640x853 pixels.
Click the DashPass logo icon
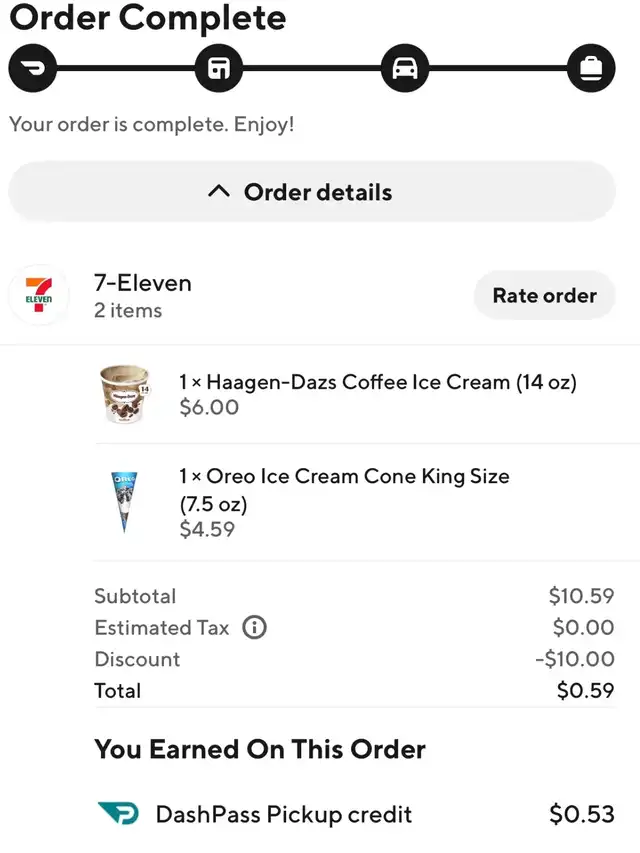[x=118, y=814]
